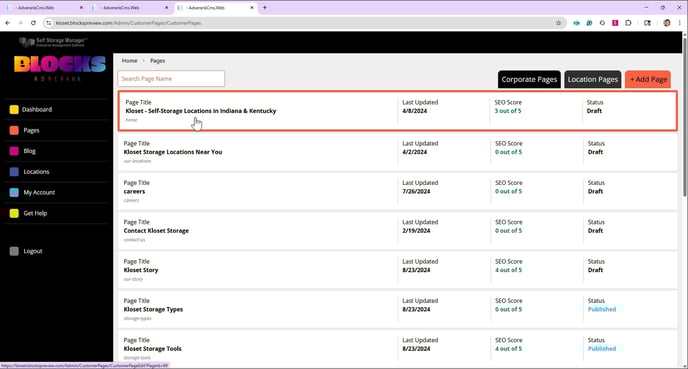This screenshot has height=369, width=688.
Task: Click the browser address bar URL
Action: pos(128,23)
